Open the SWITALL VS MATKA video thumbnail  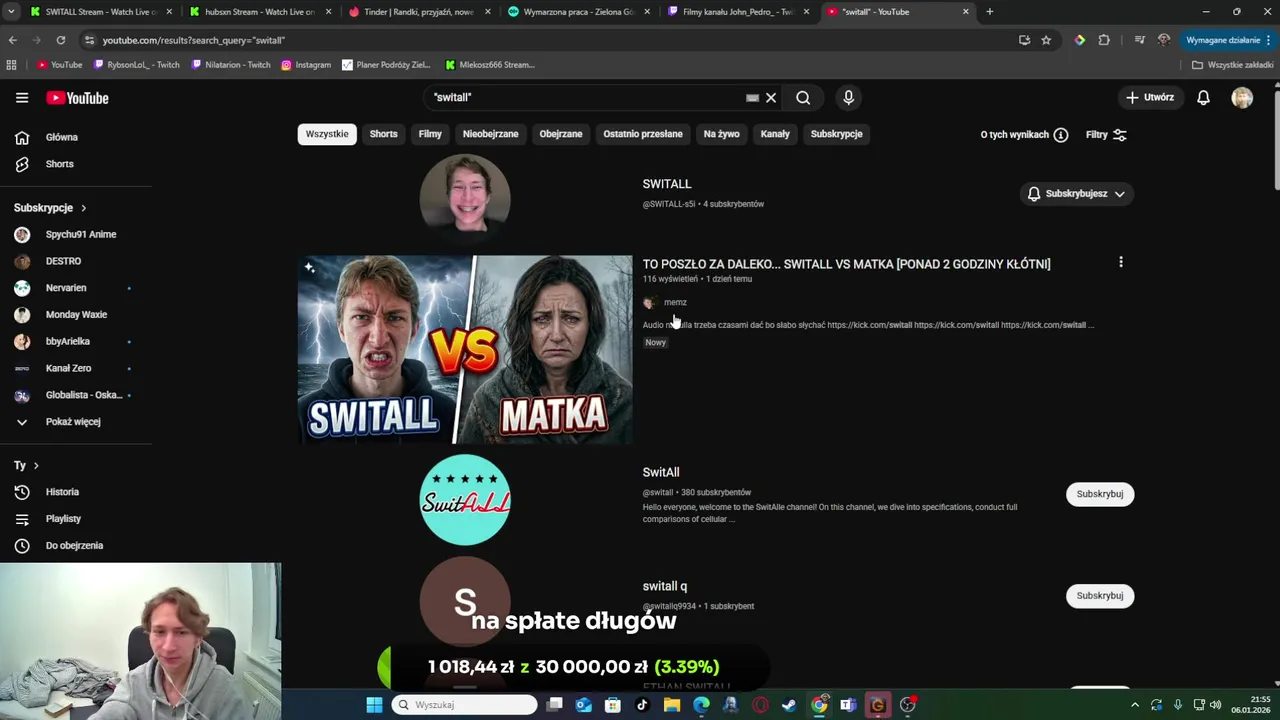(465, 349)
